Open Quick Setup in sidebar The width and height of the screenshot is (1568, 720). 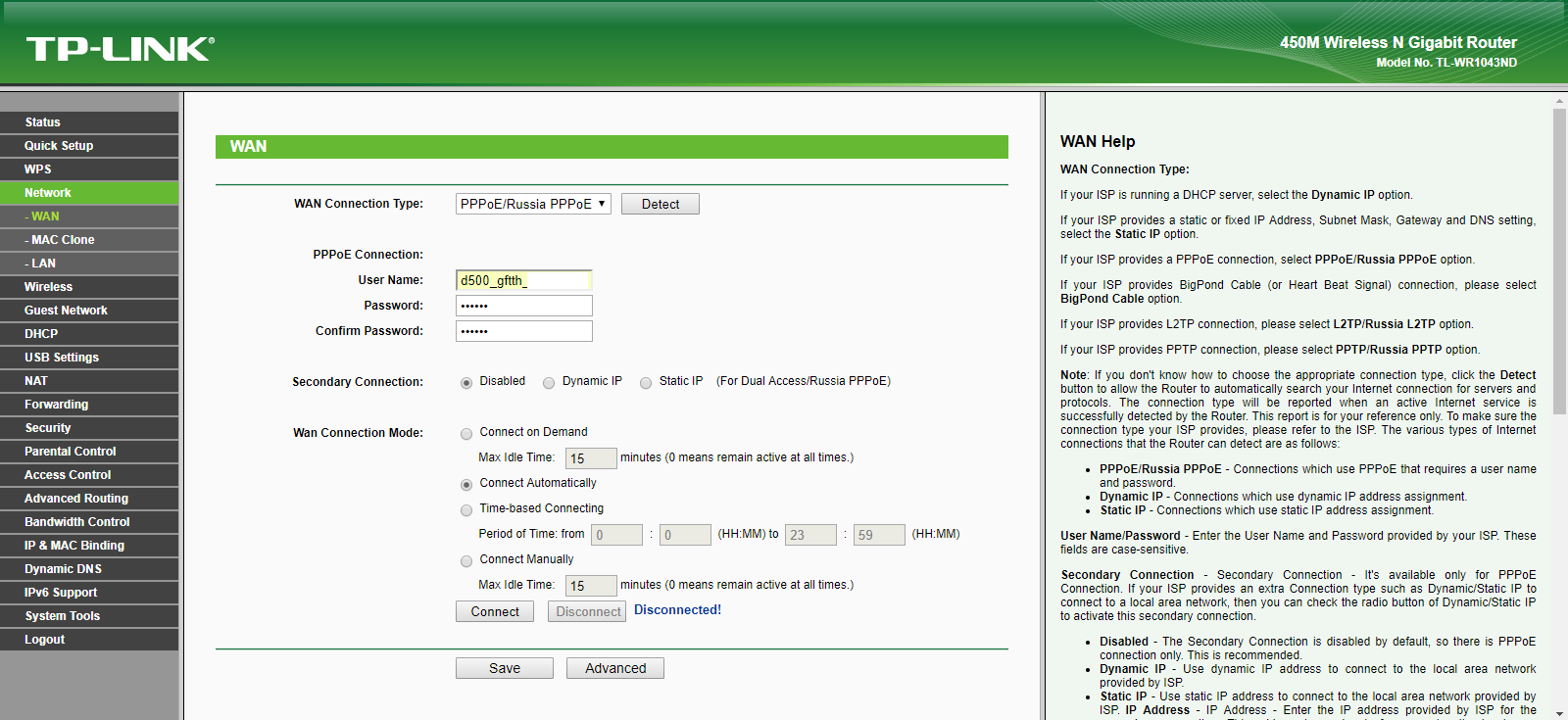[89, 146]
